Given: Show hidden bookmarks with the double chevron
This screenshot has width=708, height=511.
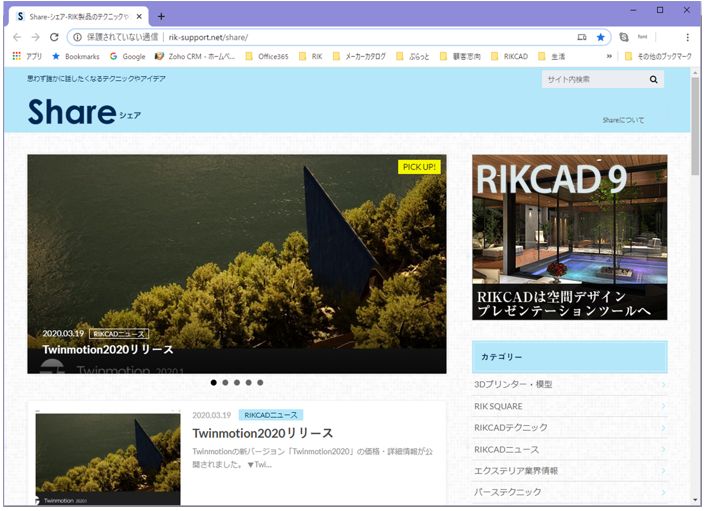Looking at the screenshot, I should click(609, 56).
